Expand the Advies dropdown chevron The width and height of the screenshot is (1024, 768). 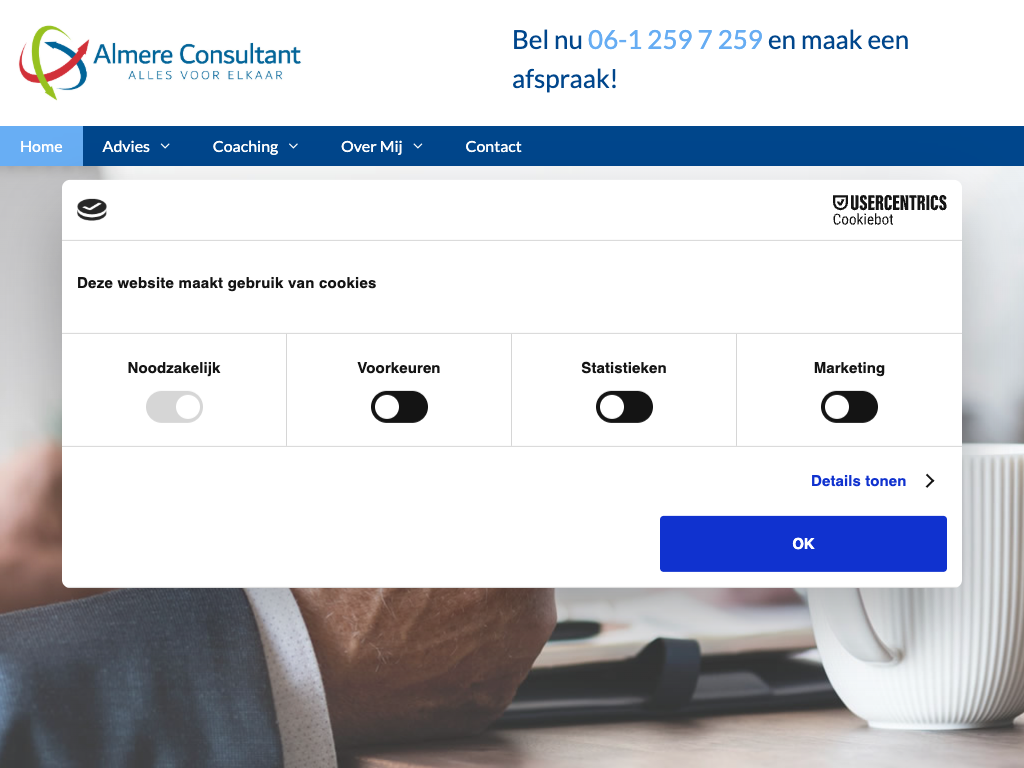165,146
